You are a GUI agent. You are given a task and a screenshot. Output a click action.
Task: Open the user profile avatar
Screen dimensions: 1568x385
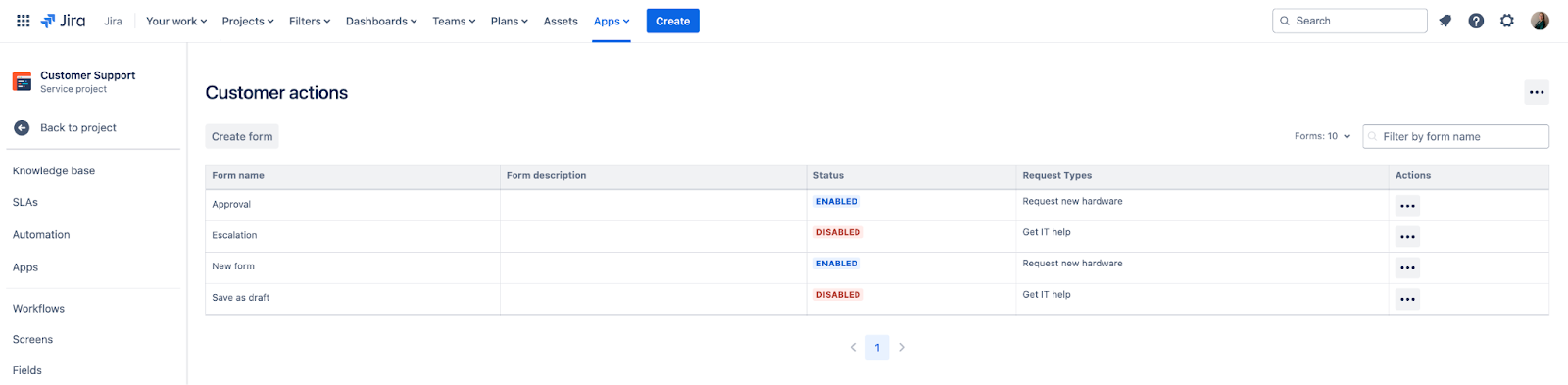click(x=1540, y=21)
